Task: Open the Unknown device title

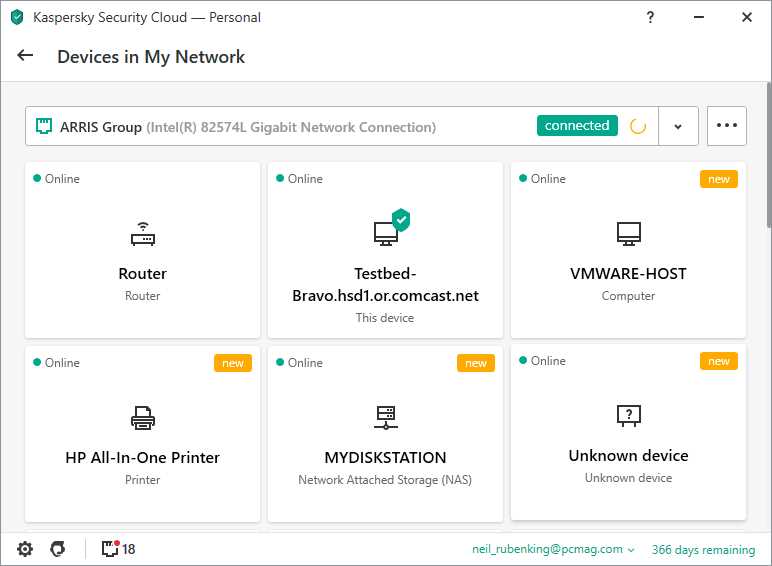Action: coord(628,456)
